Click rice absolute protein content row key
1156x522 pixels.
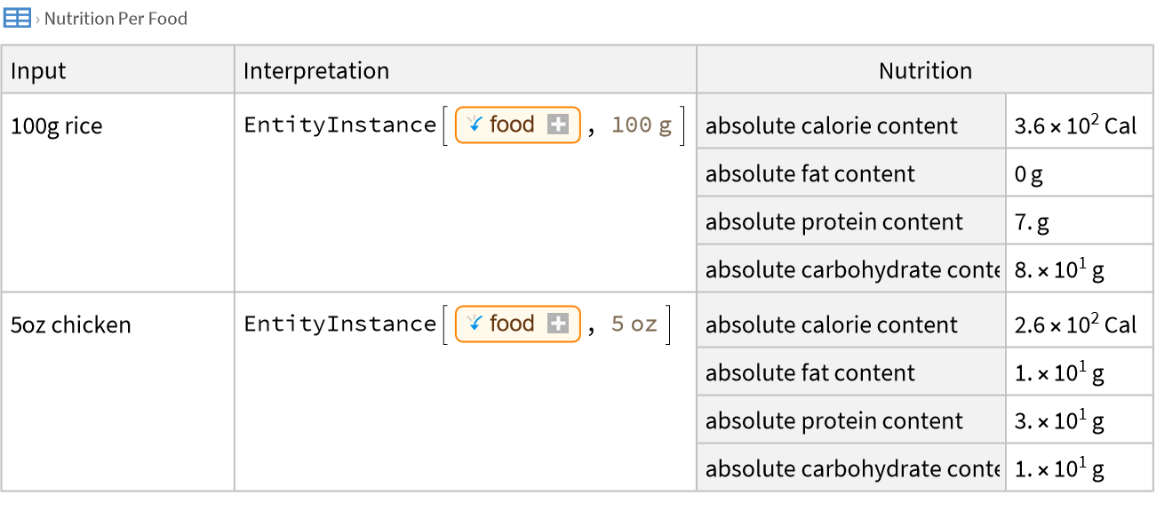tap(834, 222)
